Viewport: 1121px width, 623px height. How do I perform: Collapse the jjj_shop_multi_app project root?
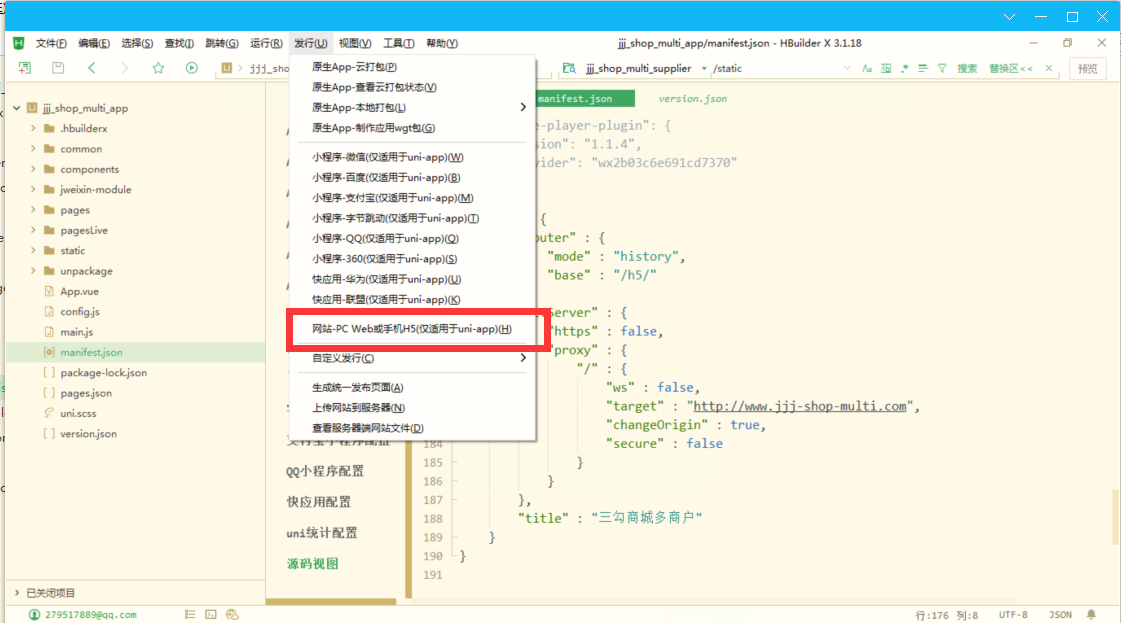tap(16, 108)
